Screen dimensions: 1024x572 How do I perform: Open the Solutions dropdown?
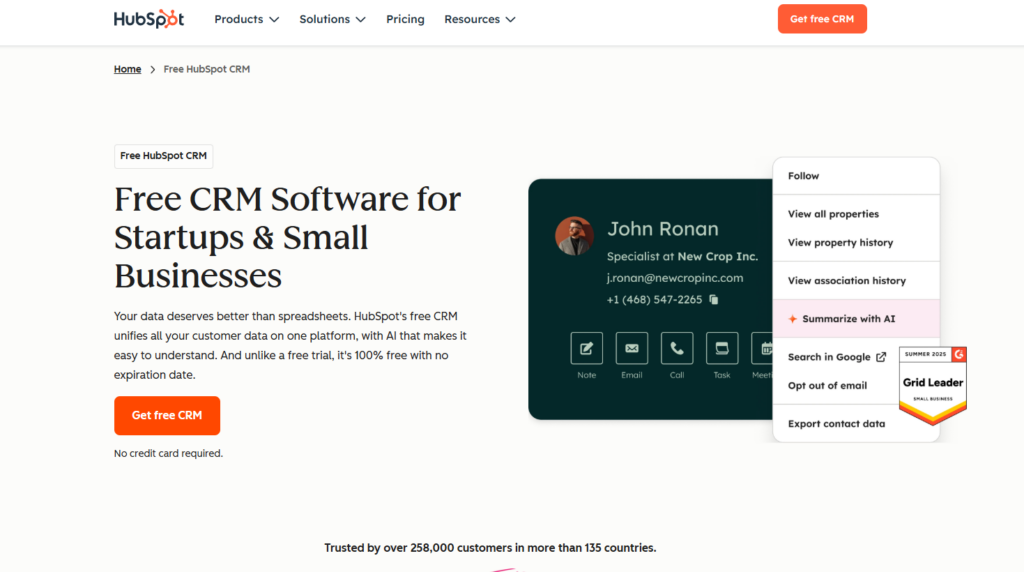[332, 19]
